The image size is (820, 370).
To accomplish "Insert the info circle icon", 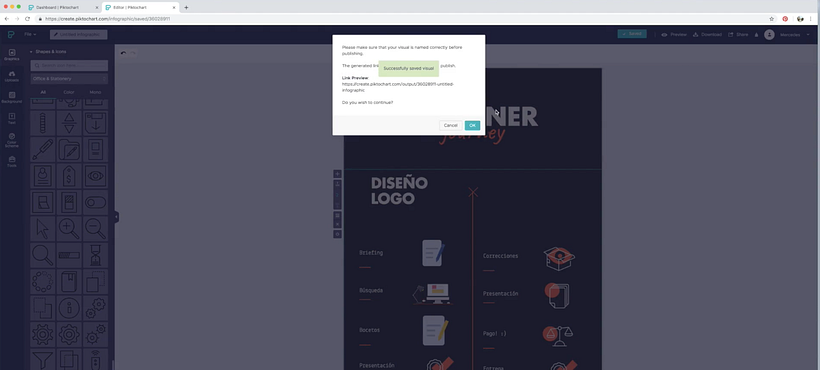I will 69,308.
